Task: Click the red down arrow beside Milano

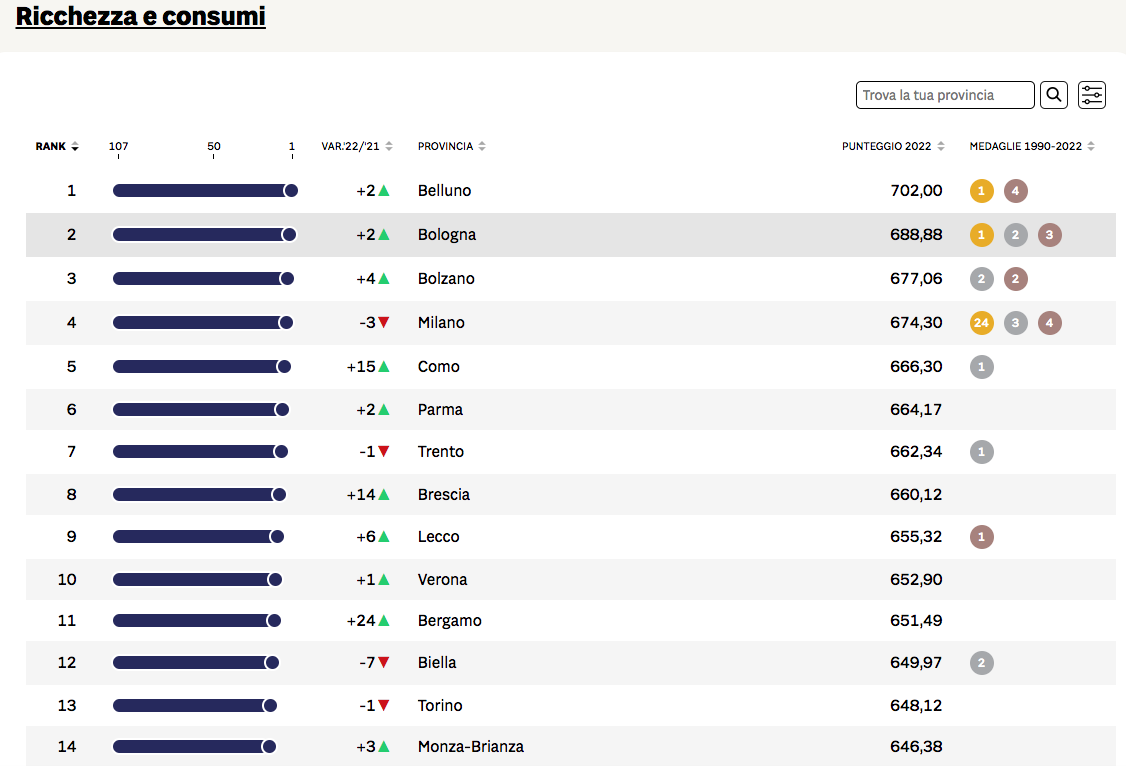Action: point(384,323)
